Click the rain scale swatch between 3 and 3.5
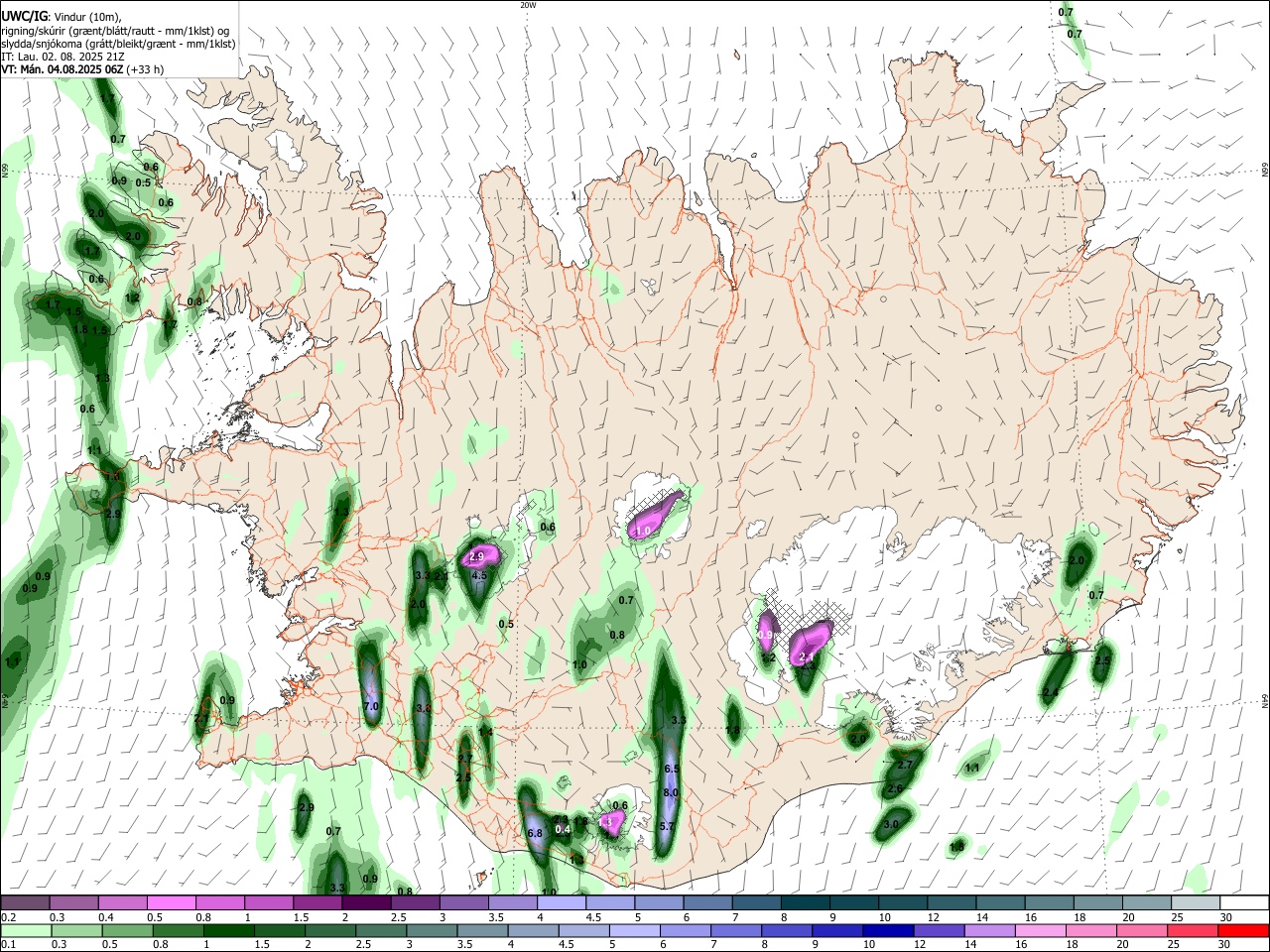 (x=432, y=930)
